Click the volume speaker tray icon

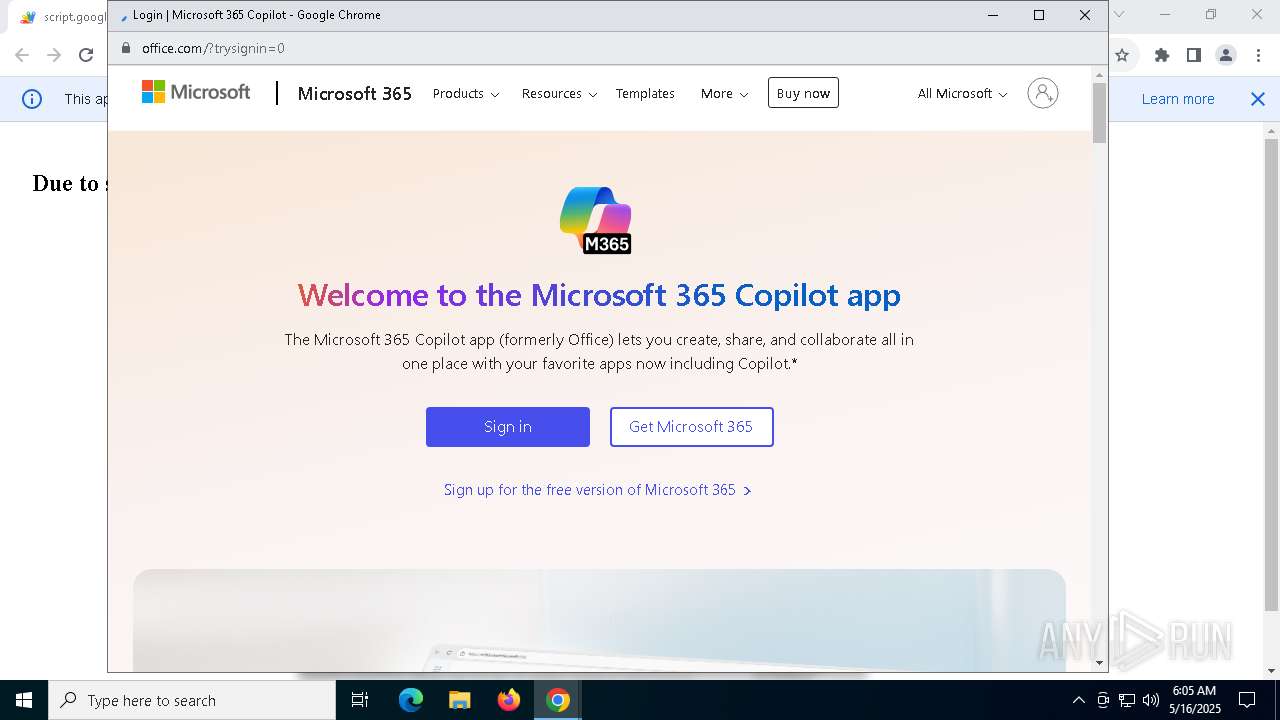coord(1150,700)
